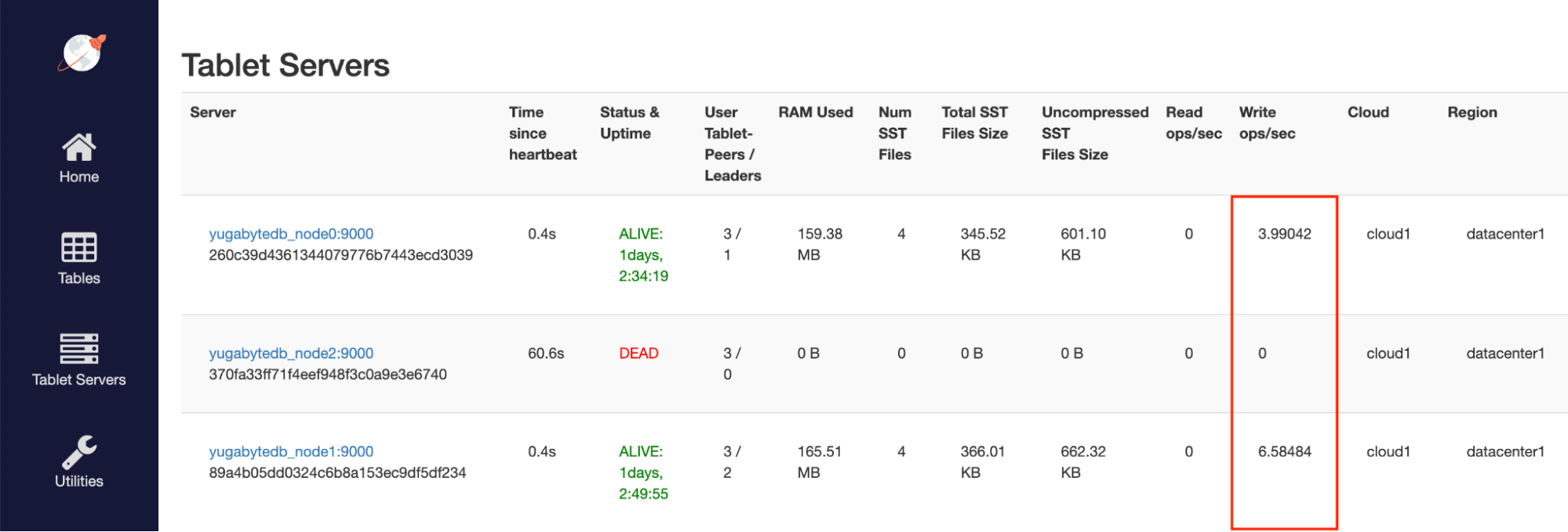Open the yugabytedb_node0:9000 server link
This screenshot has width=1568, height=532.
[292, 233]
